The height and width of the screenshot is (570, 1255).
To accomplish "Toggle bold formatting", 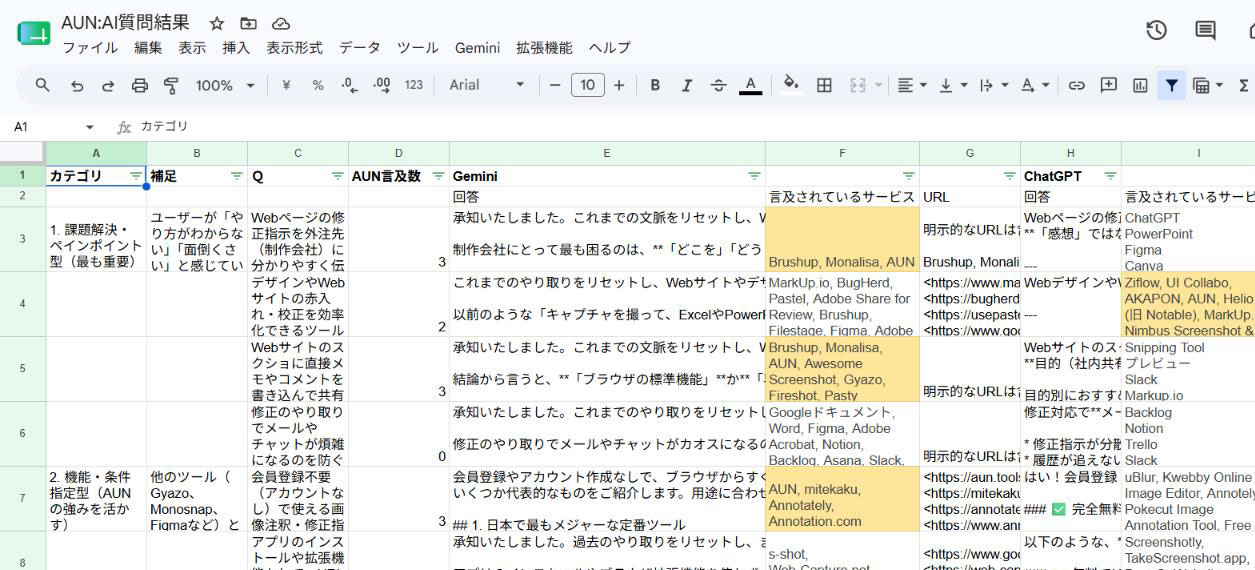I will pos(655,85).
